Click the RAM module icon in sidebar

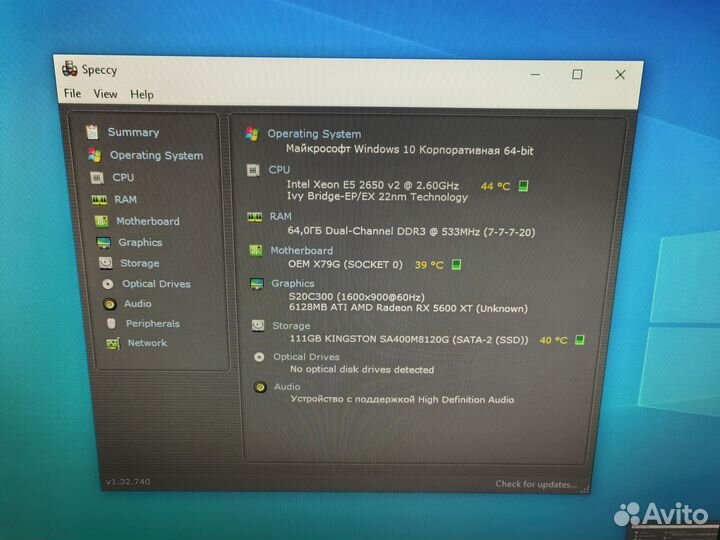(99, 200)
